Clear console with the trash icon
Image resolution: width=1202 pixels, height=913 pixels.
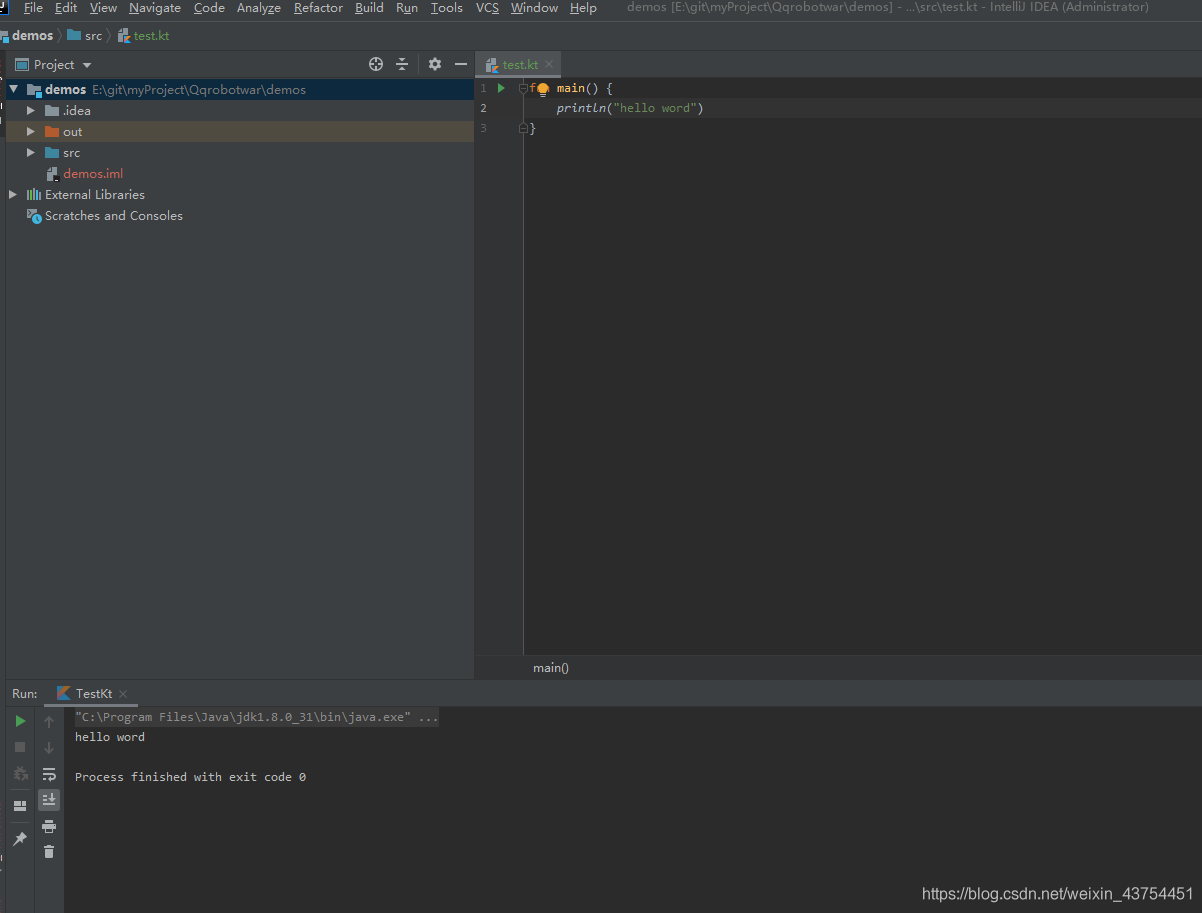click(49, 852)
